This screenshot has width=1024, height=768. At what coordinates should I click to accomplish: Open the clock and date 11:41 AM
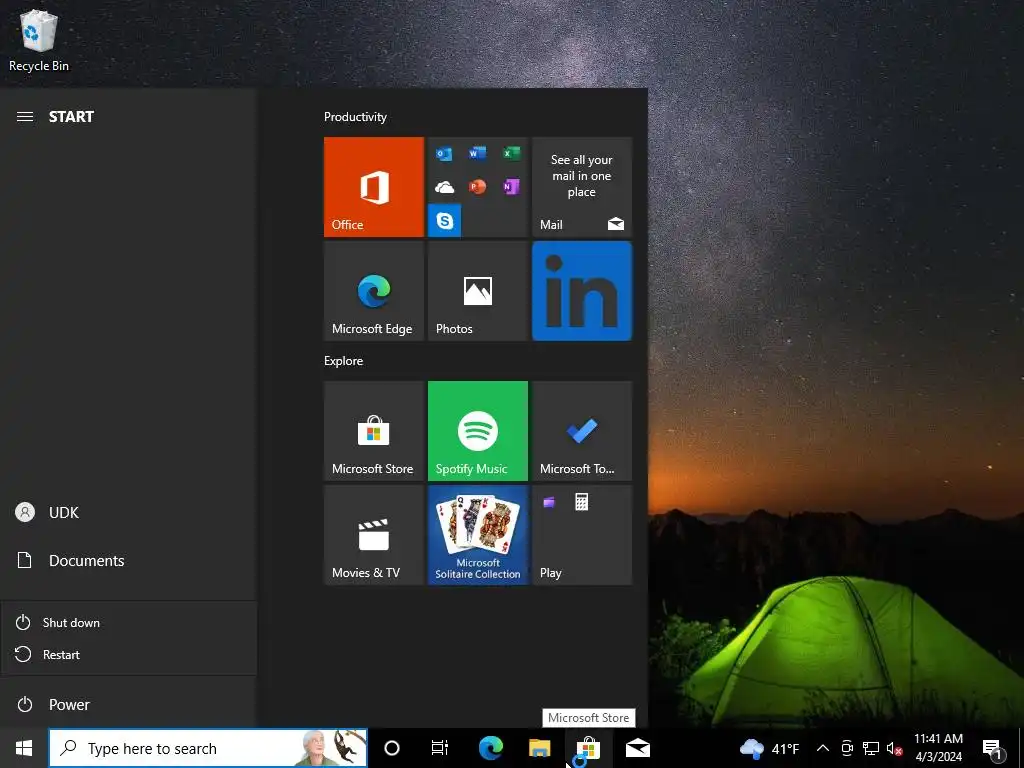click(x=938, y=748)
